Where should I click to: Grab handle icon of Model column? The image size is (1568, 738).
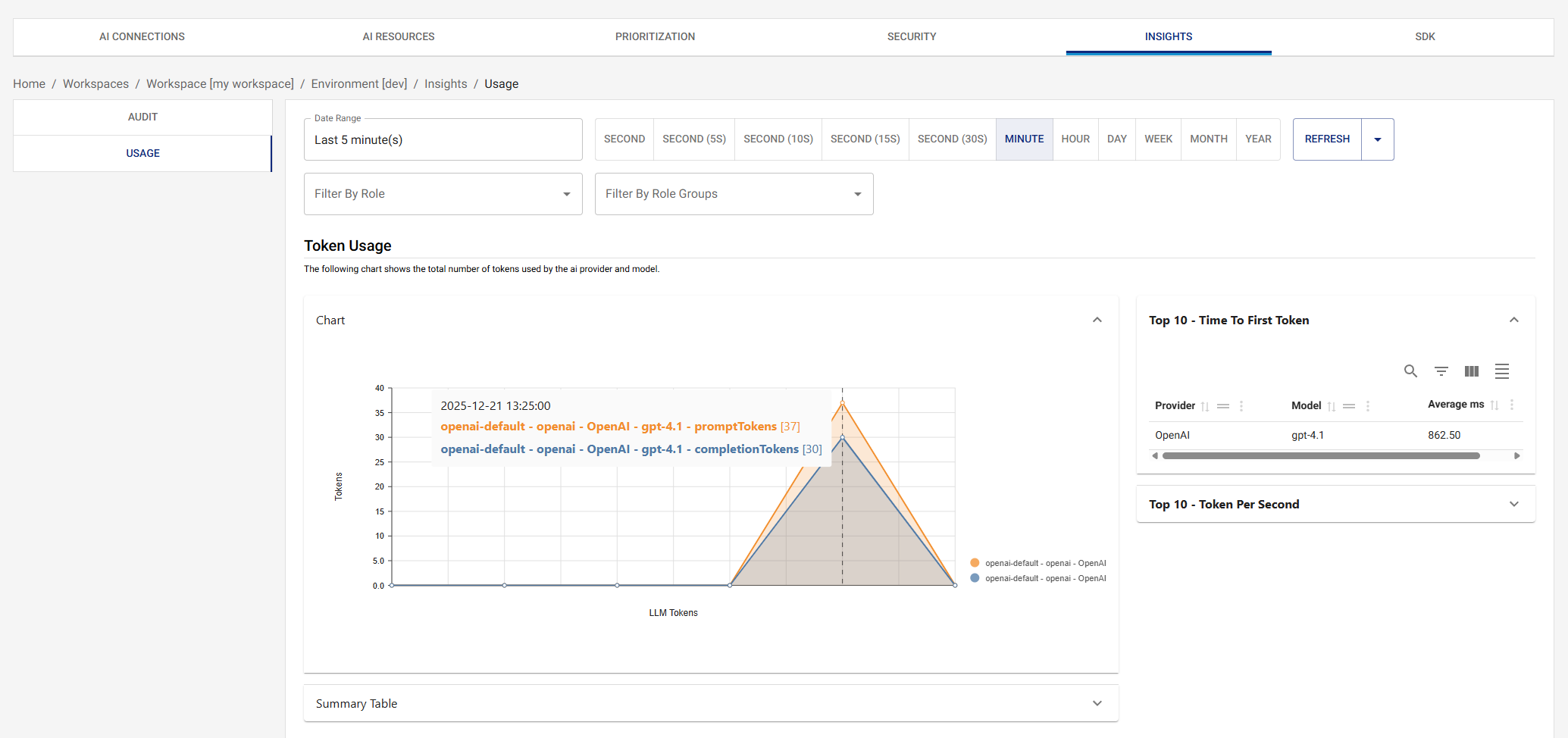coord(1349,406)
